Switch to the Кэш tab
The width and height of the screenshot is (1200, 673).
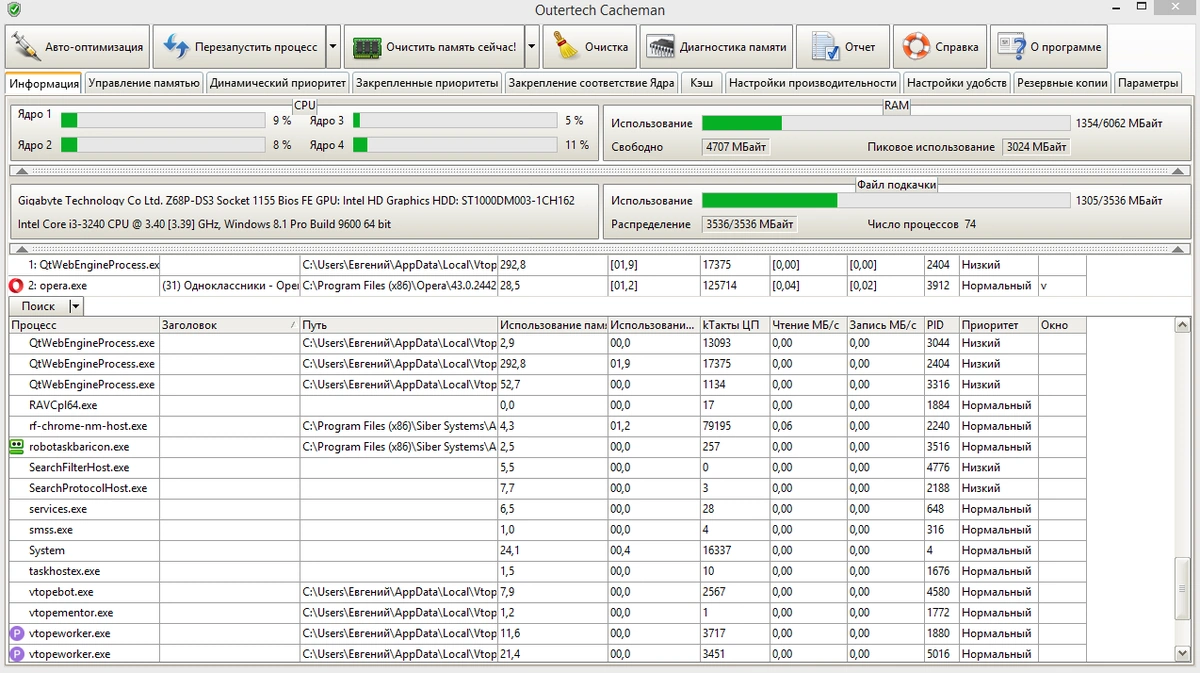(701, 83)
